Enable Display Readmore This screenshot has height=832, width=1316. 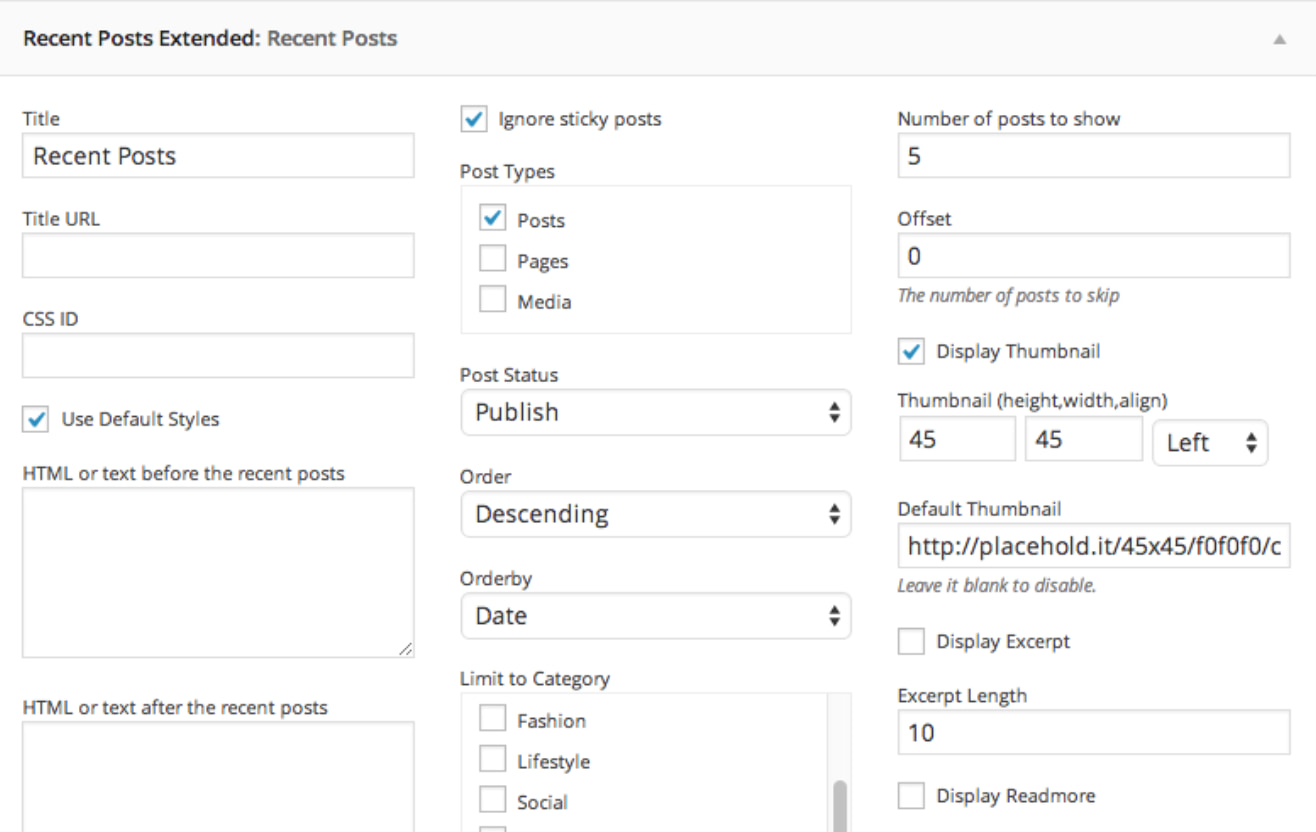[910, 795]
